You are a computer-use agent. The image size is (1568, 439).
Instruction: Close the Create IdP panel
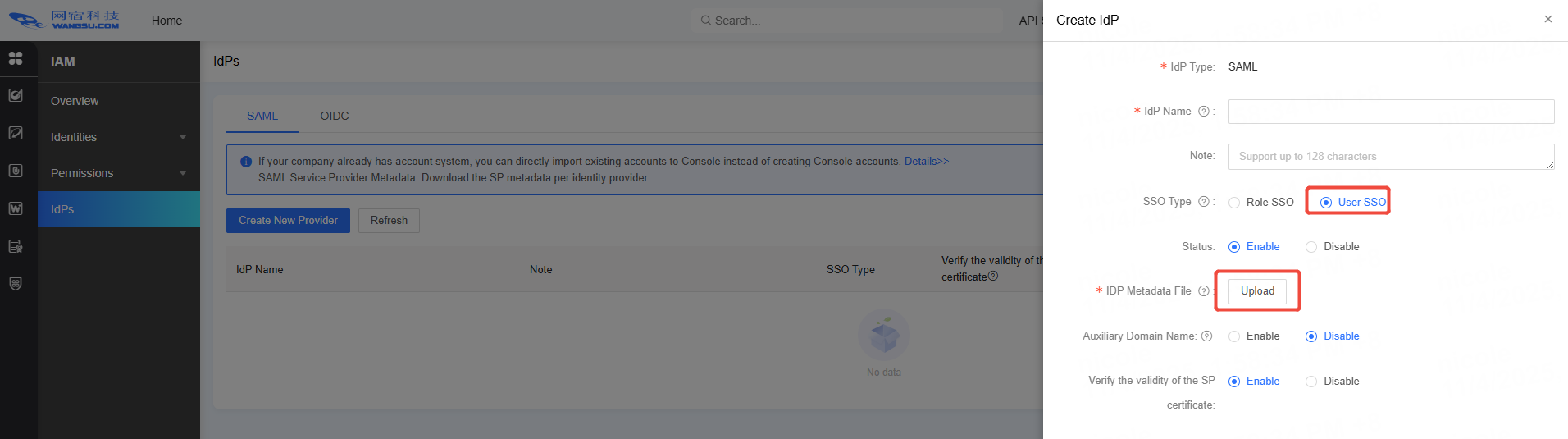(x=1547, y=19)
